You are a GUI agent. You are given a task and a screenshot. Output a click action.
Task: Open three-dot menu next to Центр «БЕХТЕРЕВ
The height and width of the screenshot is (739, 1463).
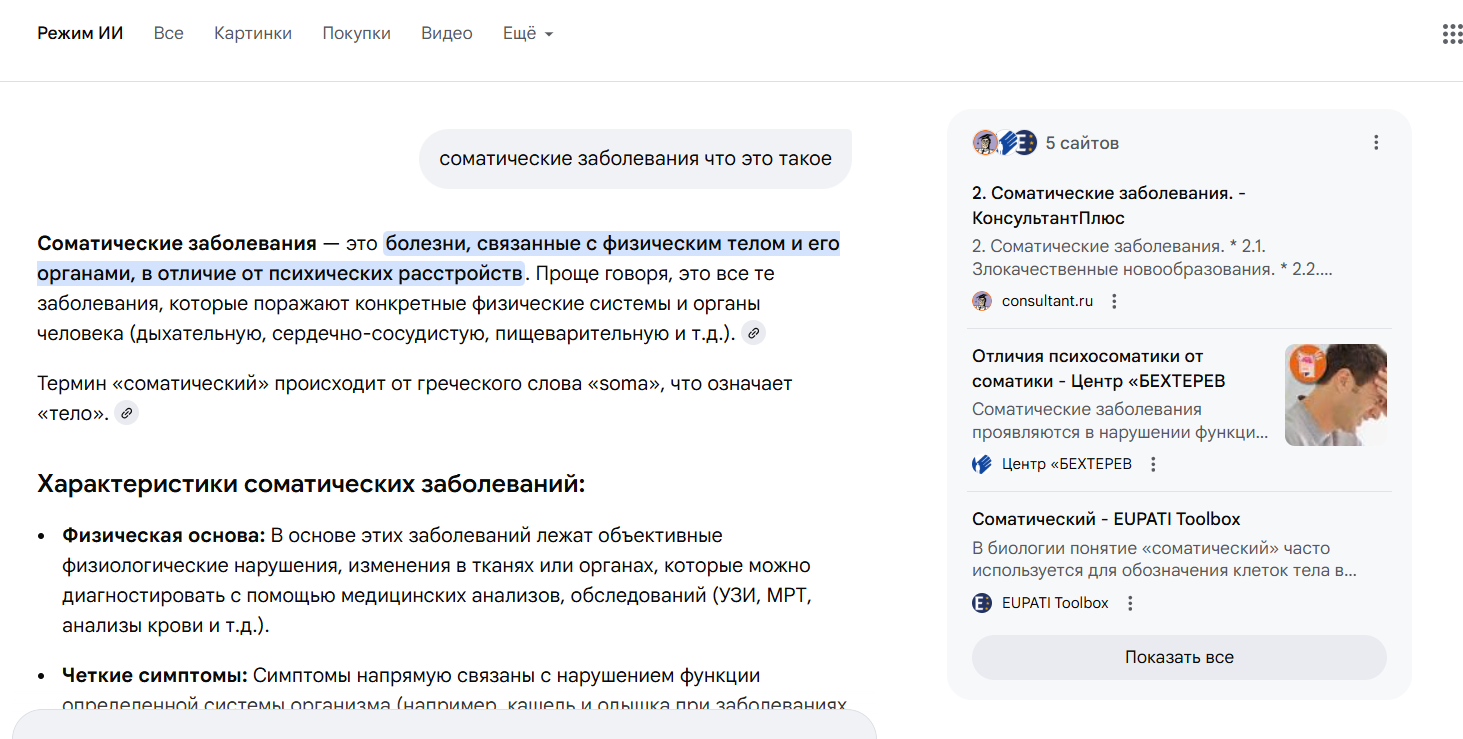[x=1153, y=464]
